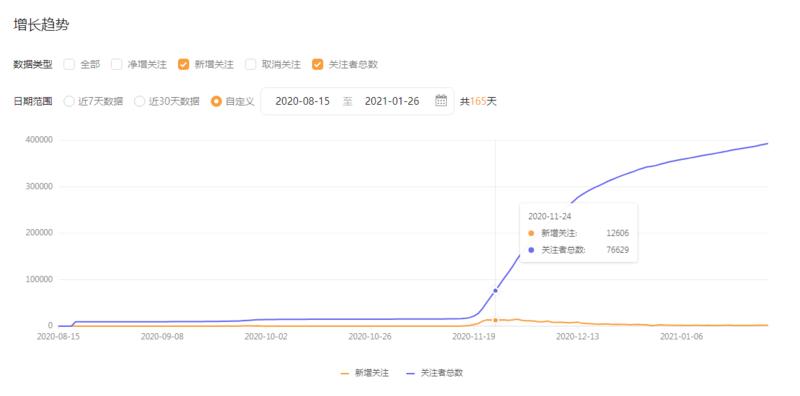The width and height of the screenshot is (800, 396).
Task: Click the 2020-10-02 x-axis label
Action: 266,336
